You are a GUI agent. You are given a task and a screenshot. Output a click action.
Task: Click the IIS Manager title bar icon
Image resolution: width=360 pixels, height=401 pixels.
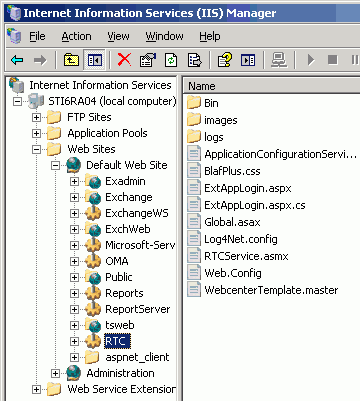coord(15,13)
